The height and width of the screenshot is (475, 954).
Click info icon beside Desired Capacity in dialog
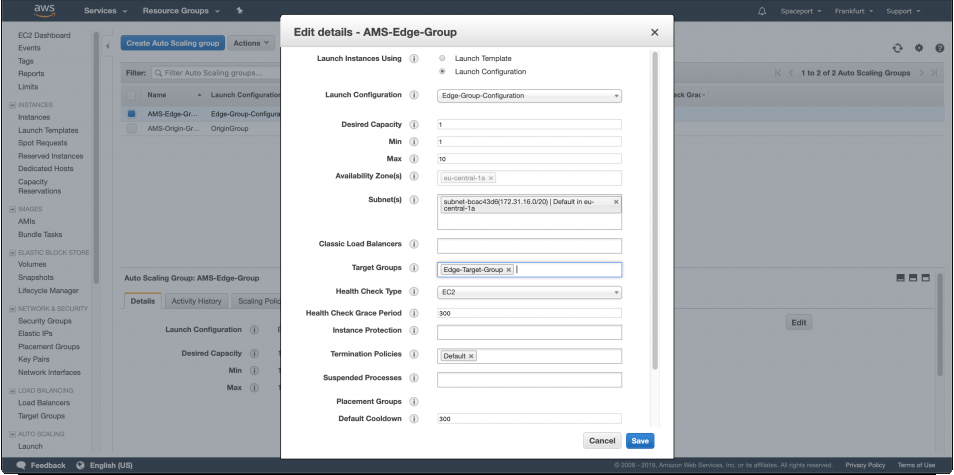[x=414, y=125]
